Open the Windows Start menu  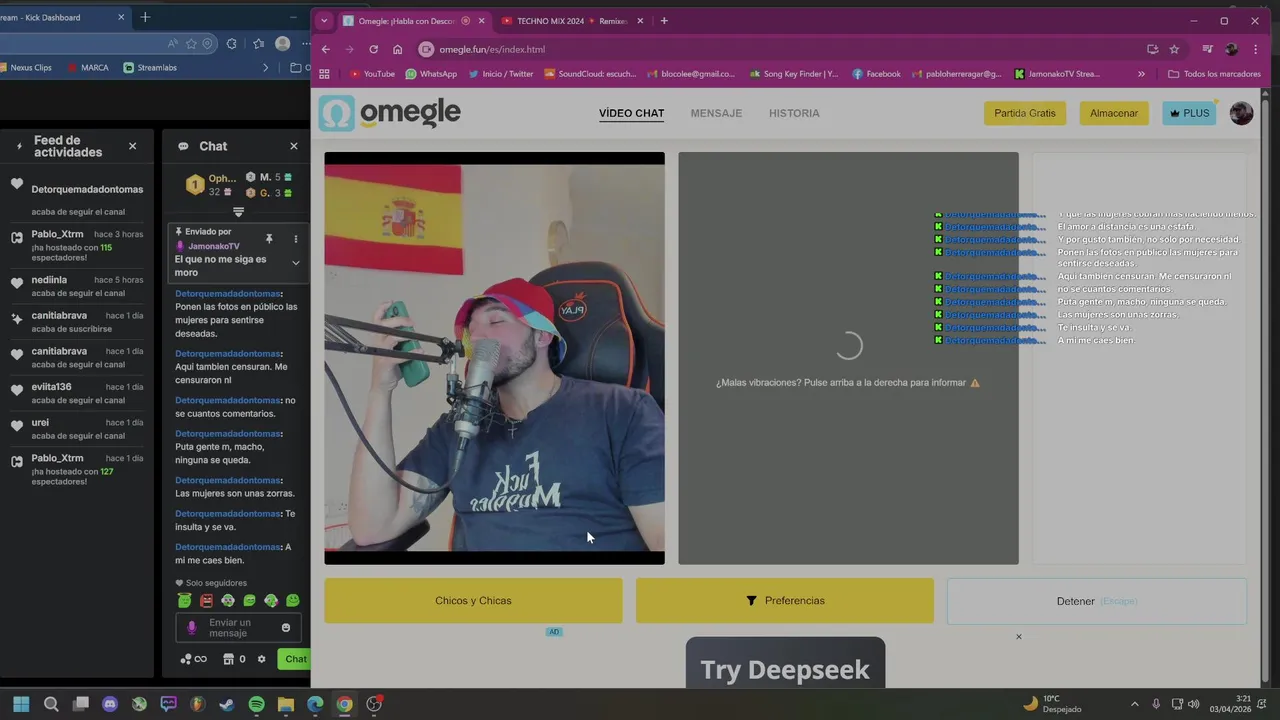[x=21, y=704]
